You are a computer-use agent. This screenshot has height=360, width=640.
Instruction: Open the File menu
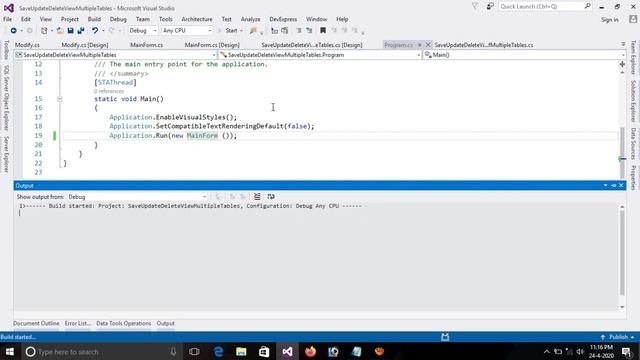pyautogui.click(x=7, y=19)
